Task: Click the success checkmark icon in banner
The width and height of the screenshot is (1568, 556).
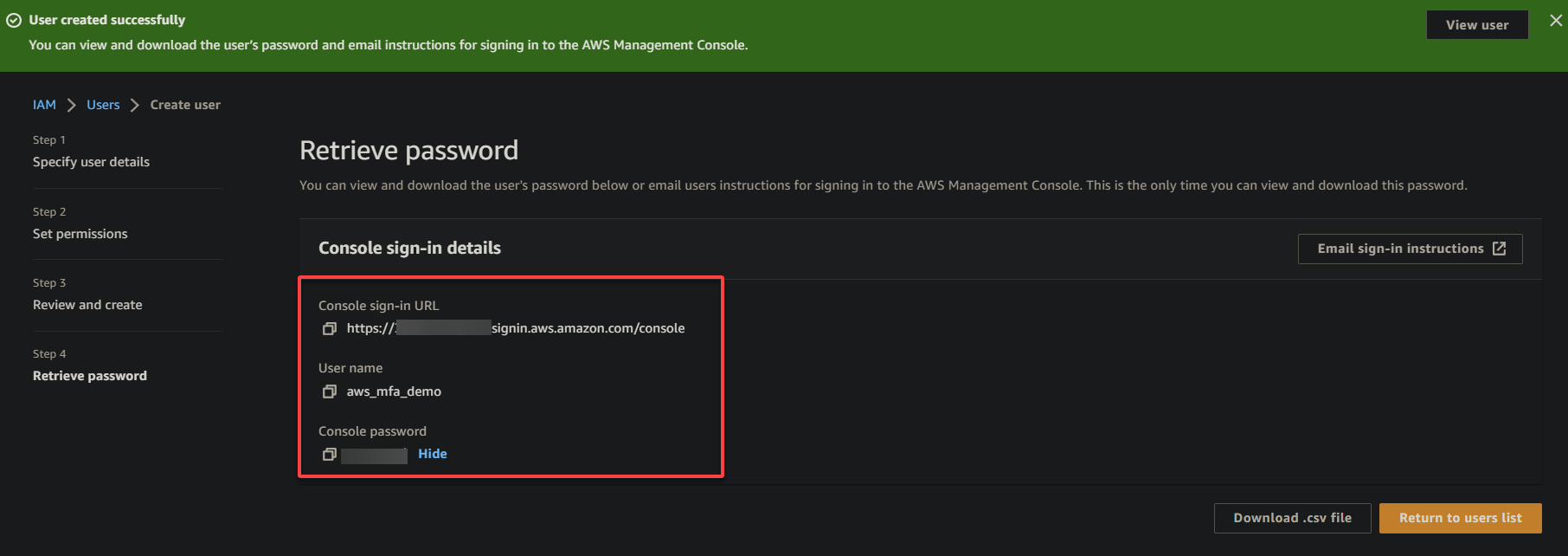Action: point(14,20)
